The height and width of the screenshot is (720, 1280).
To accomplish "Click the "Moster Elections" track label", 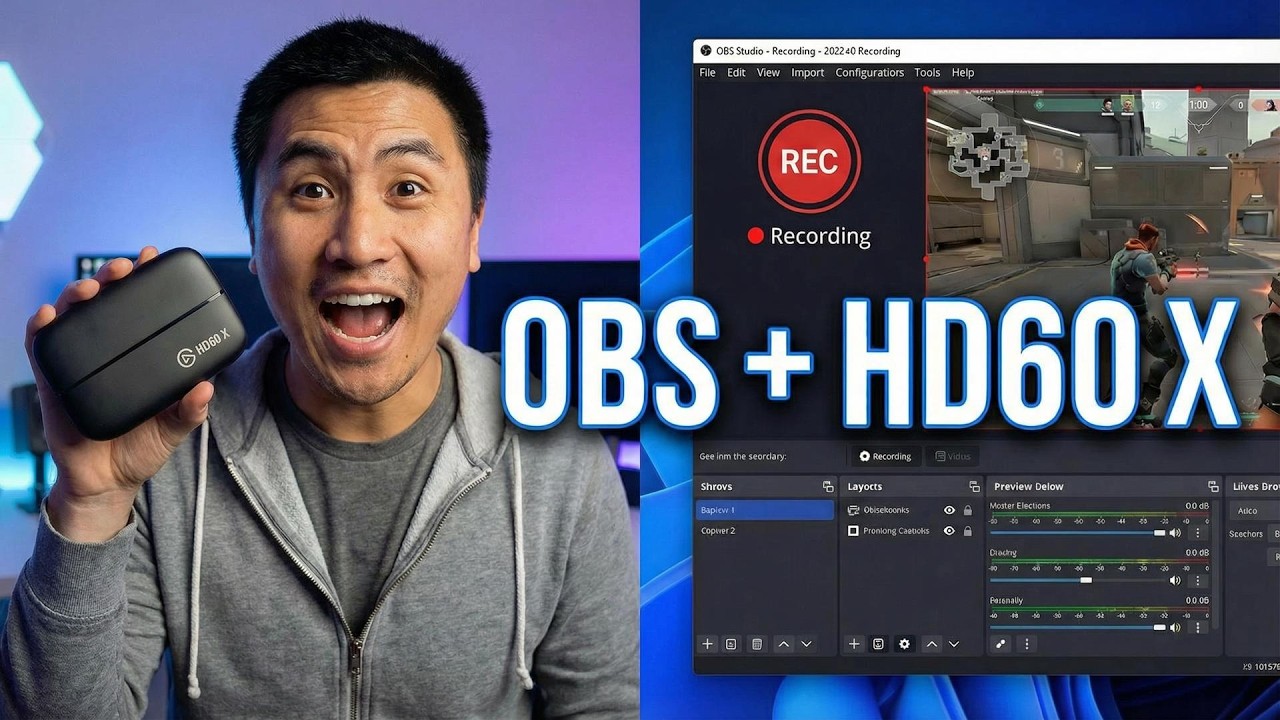I will pos(1020,506).
